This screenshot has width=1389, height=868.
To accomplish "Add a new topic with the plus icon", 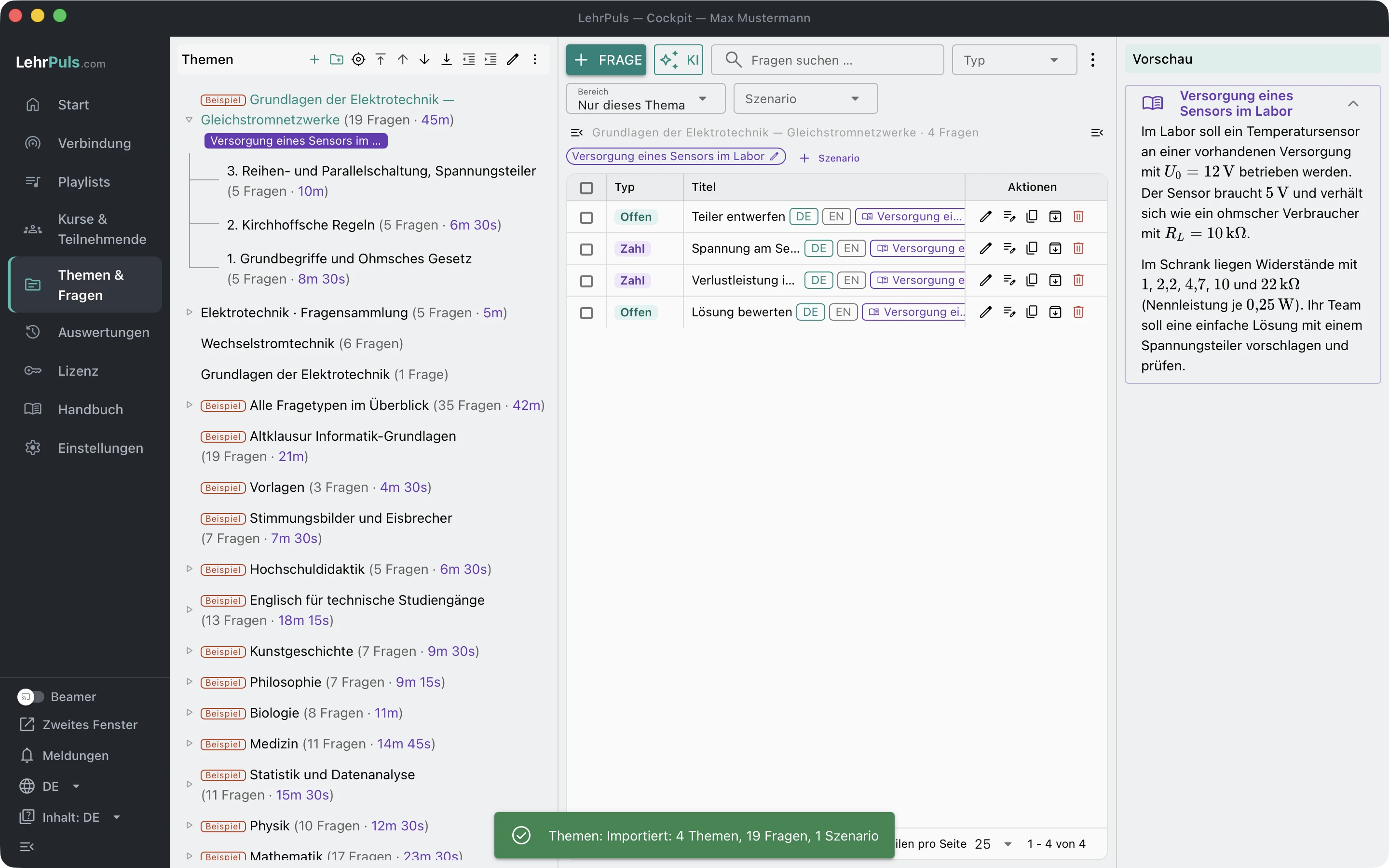I will click(314, 59).
